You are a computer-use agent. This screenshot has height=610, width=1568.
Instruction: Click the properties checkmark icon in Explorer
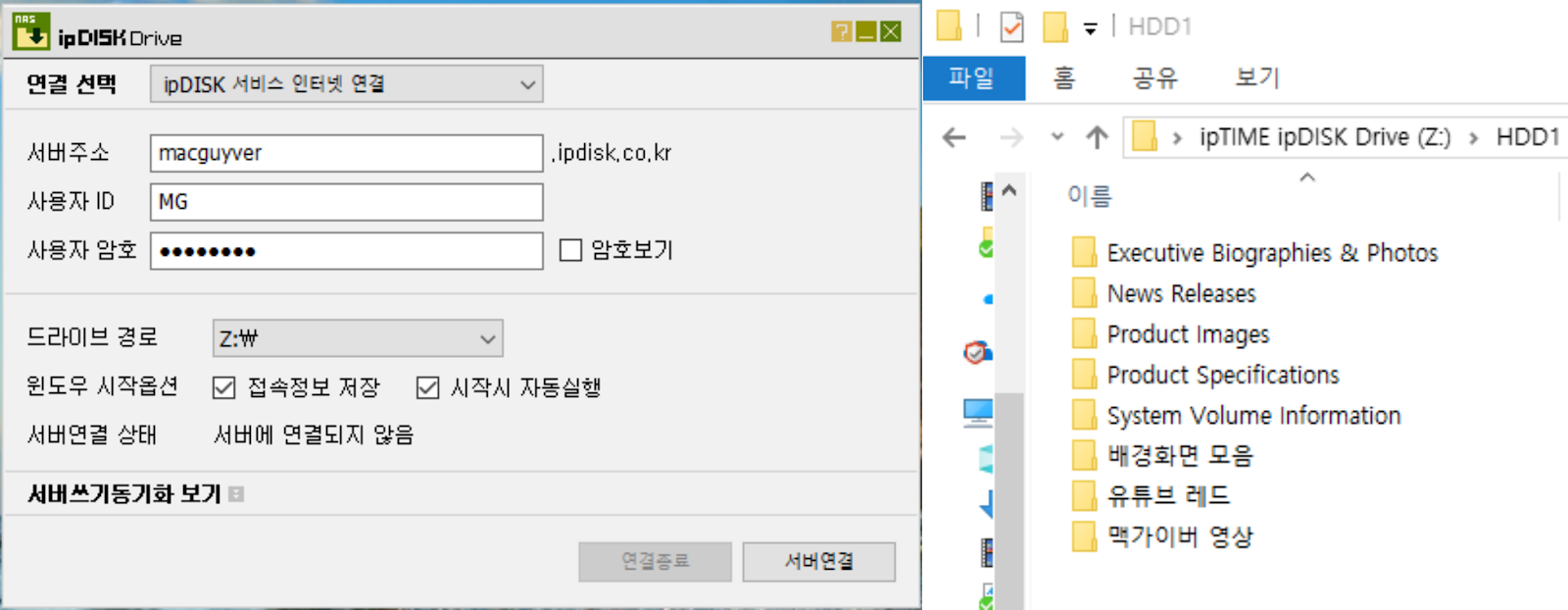click(x=1012, y=26)
